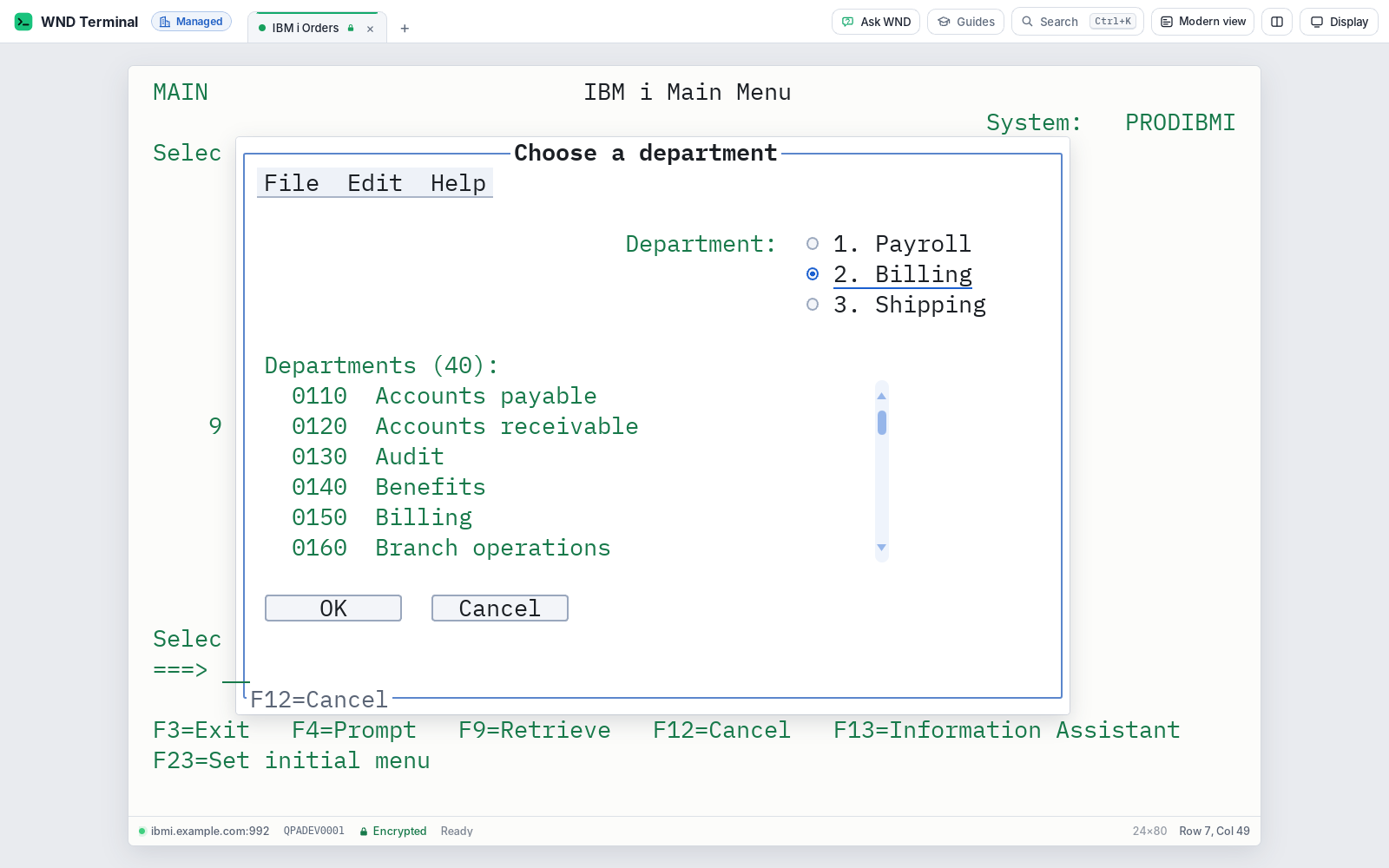
Task: Click the Departments (40): label
Action: coord(382,365)
